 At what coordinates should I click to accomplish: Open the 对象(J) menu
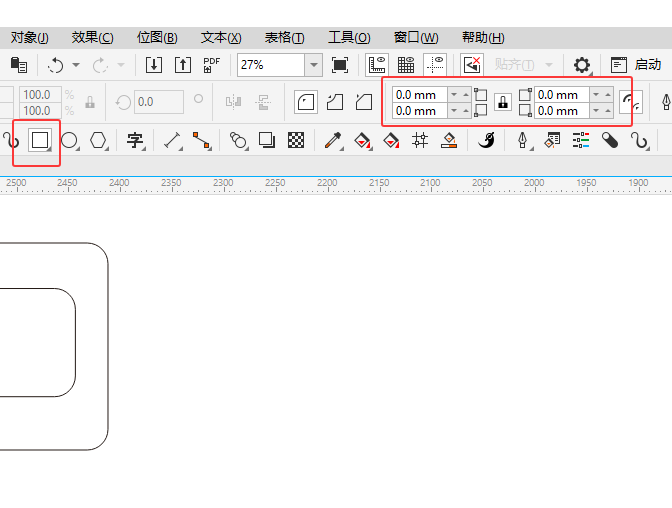click(x=30, y=38)
